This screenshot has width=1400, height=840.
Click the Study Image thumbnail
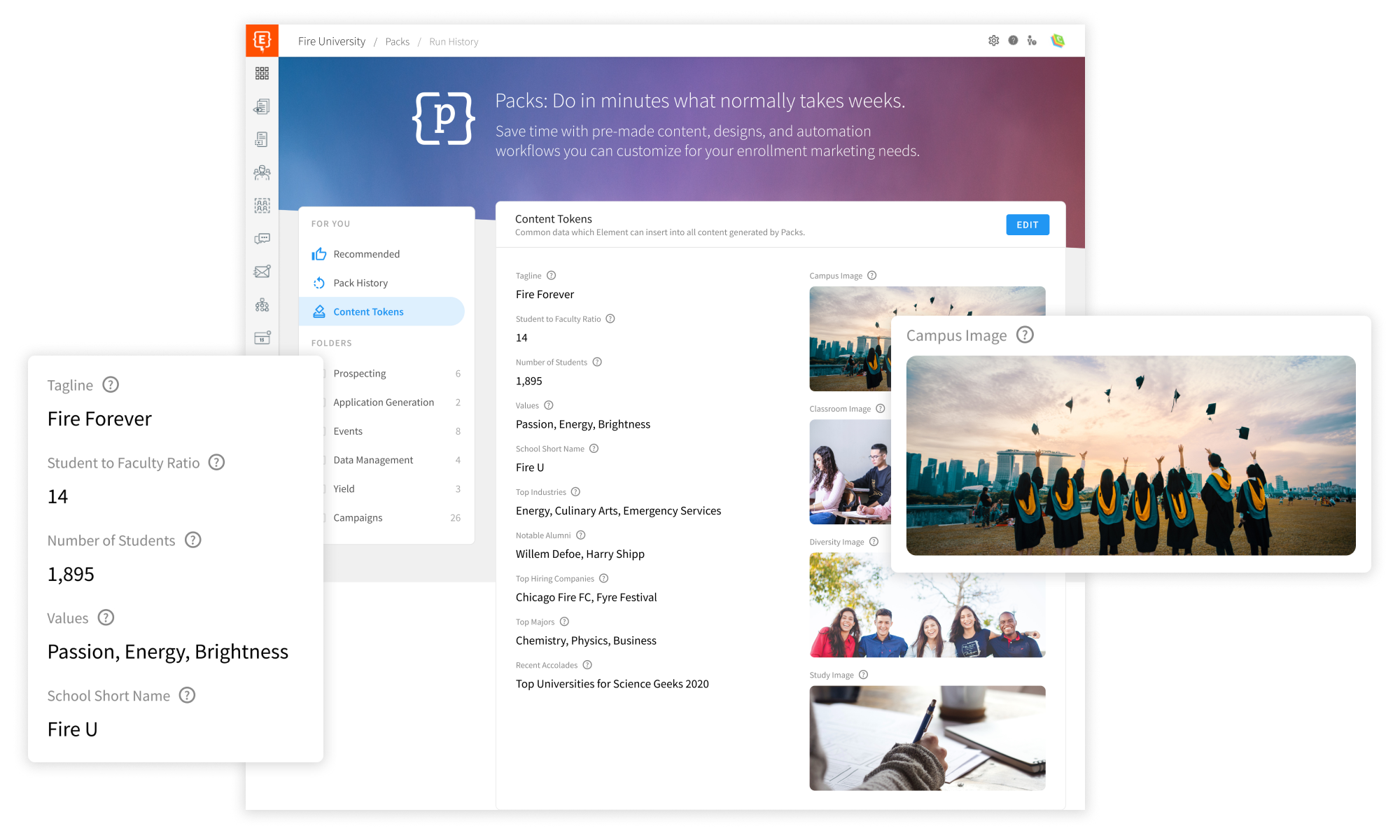pyautogui.click(x=927, y=738)
